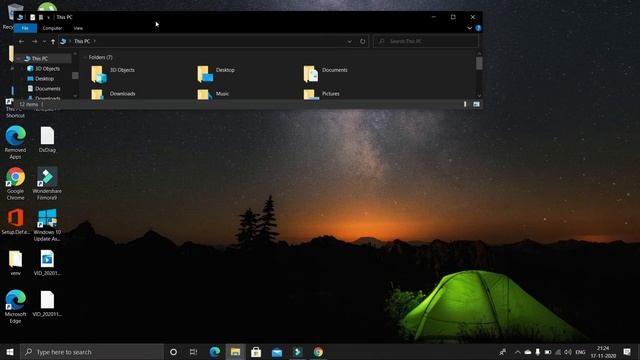
Task: Click ENG language indicator
Action: pyautogui.click(x=580, y=352)
